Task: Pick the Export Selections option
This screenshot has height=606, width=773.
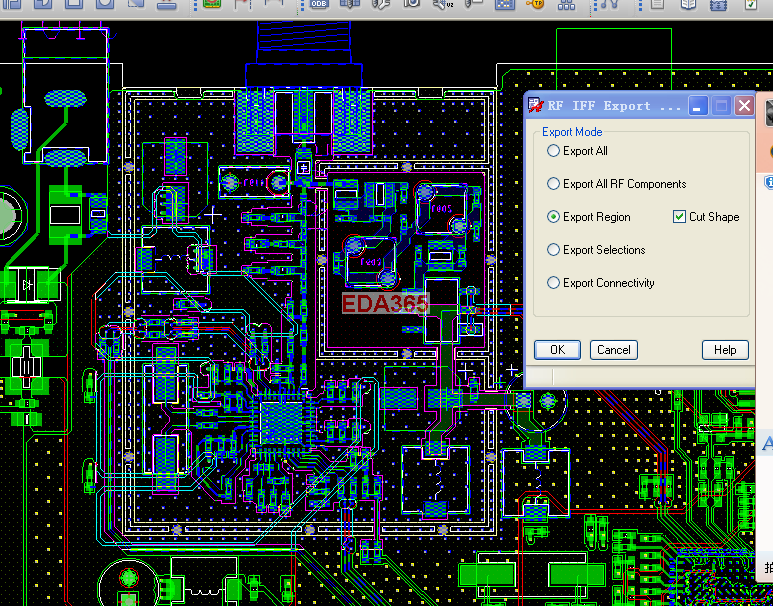Action: click(554, 250)
